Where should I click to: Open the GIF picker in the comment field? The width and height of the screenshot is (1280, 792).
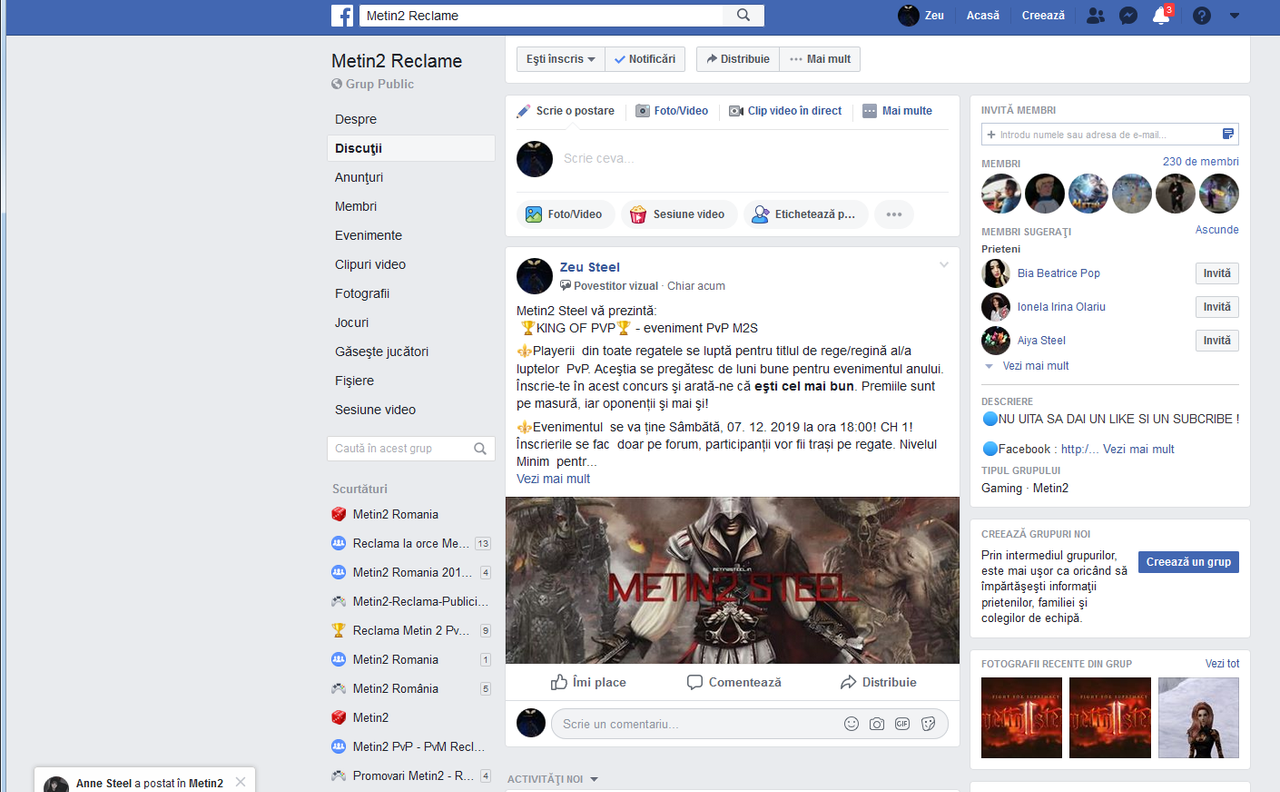(903, 723)
